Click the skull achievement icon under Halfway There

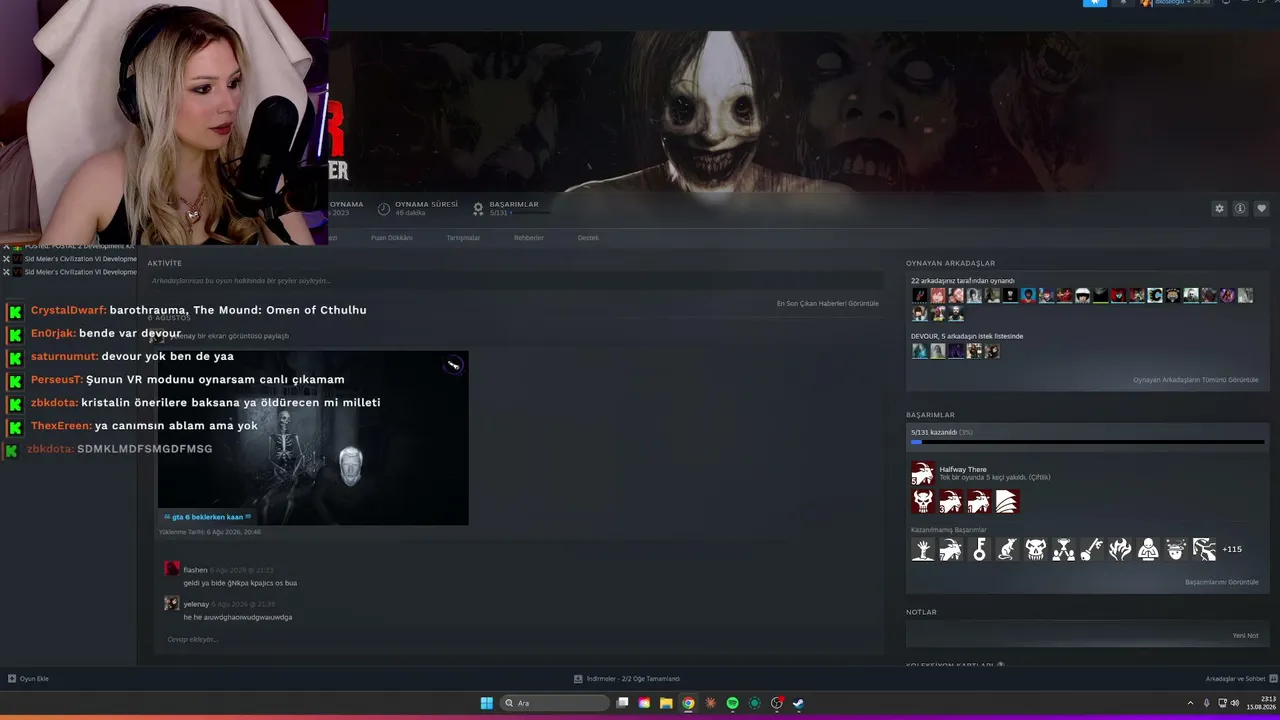(922, 502)
